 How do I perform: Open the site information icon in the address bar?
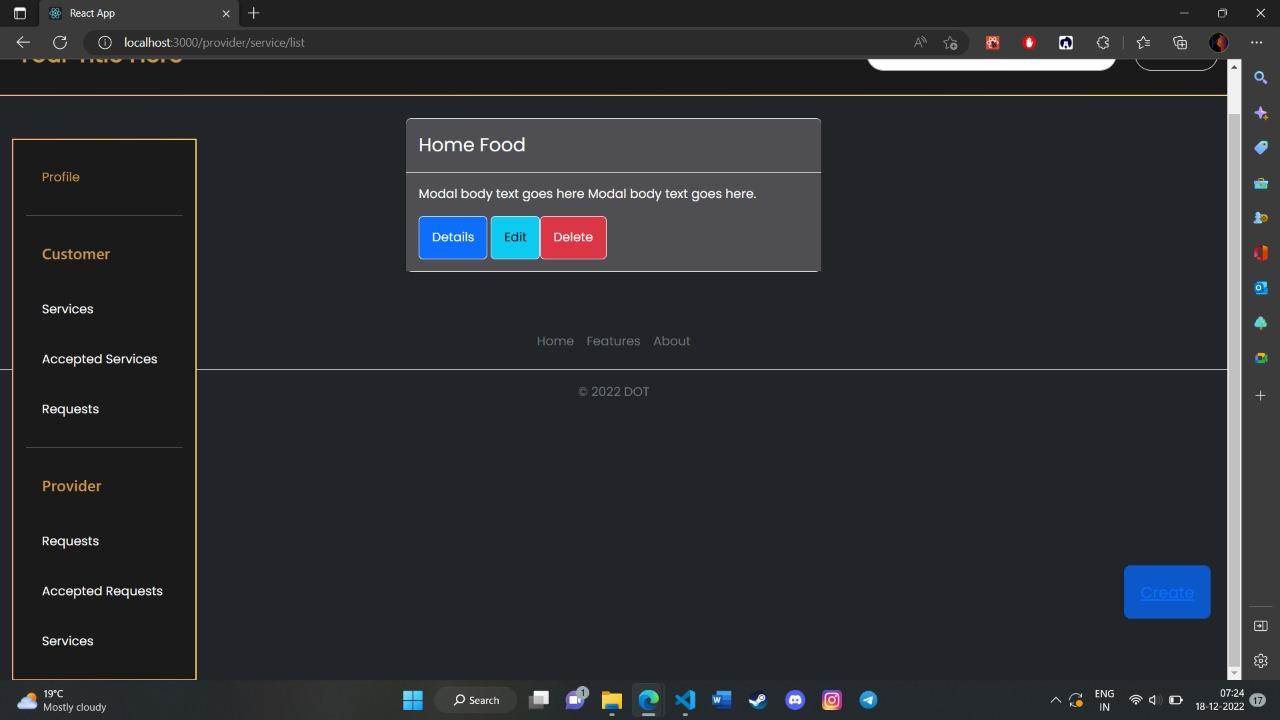(x=104, y=42)
